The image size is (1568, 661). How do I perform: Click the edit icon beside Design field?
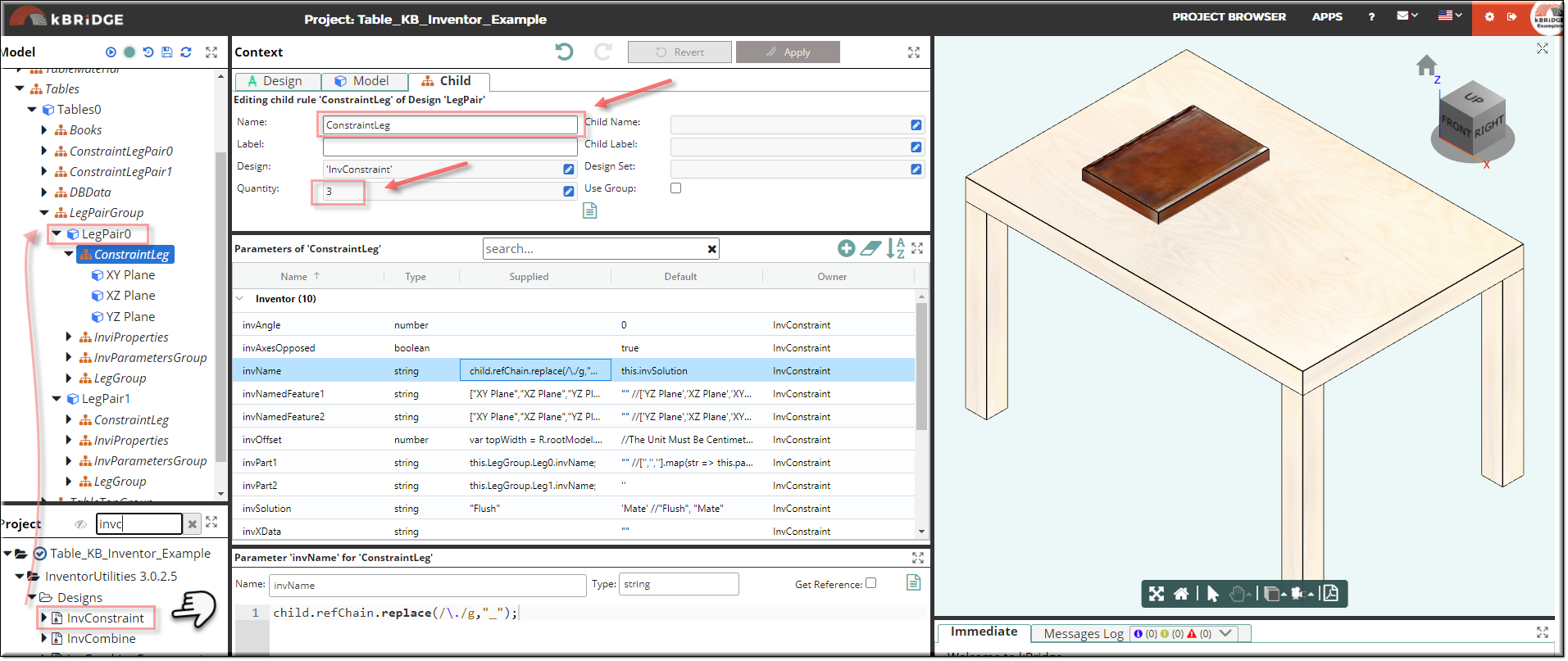click(x=568, y=170)
